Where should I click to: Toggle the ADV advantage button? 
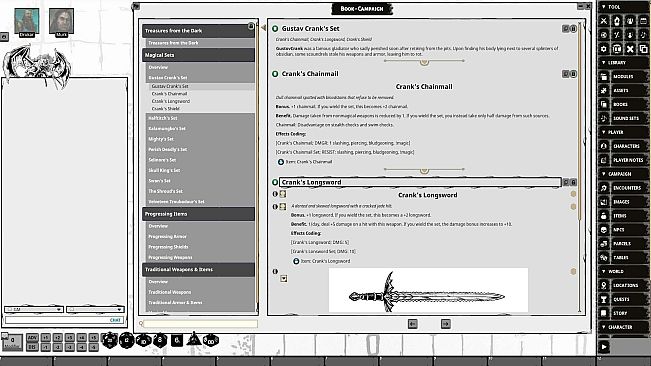tap(32, 338)
